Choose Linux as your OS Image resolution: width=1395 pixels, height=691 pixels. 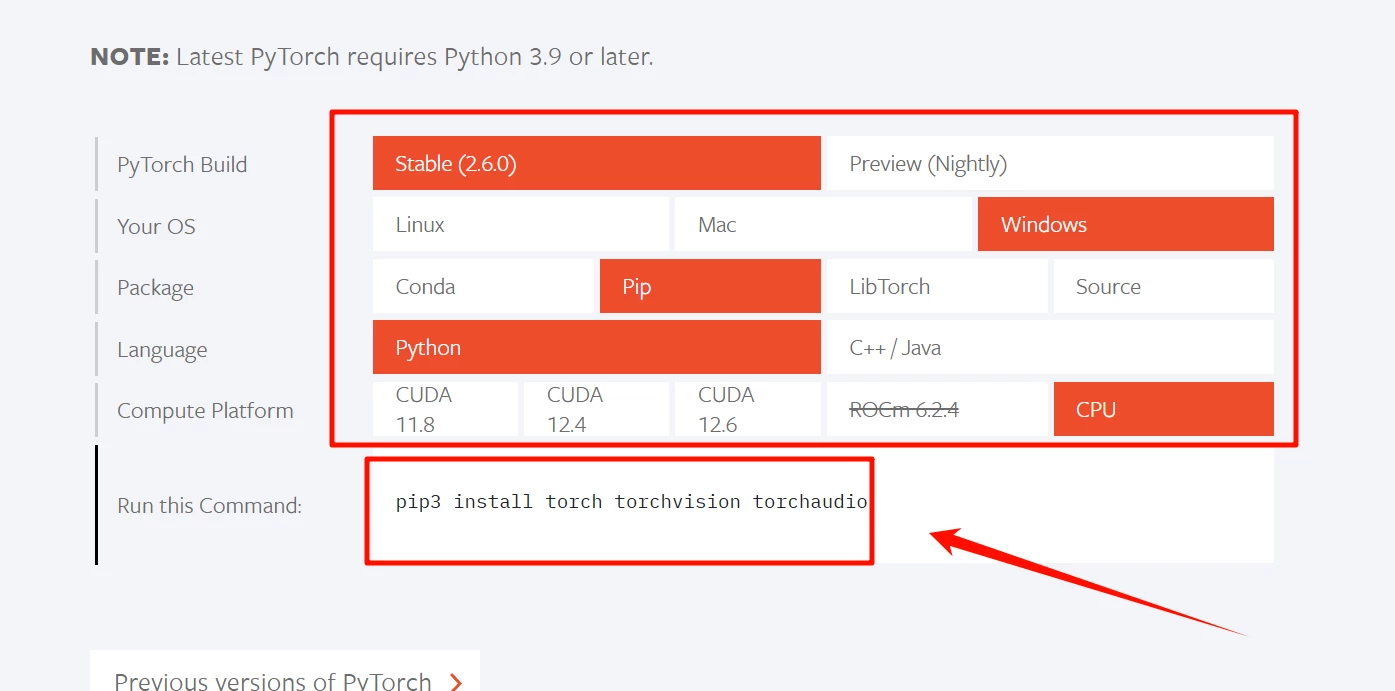point(520,225)
